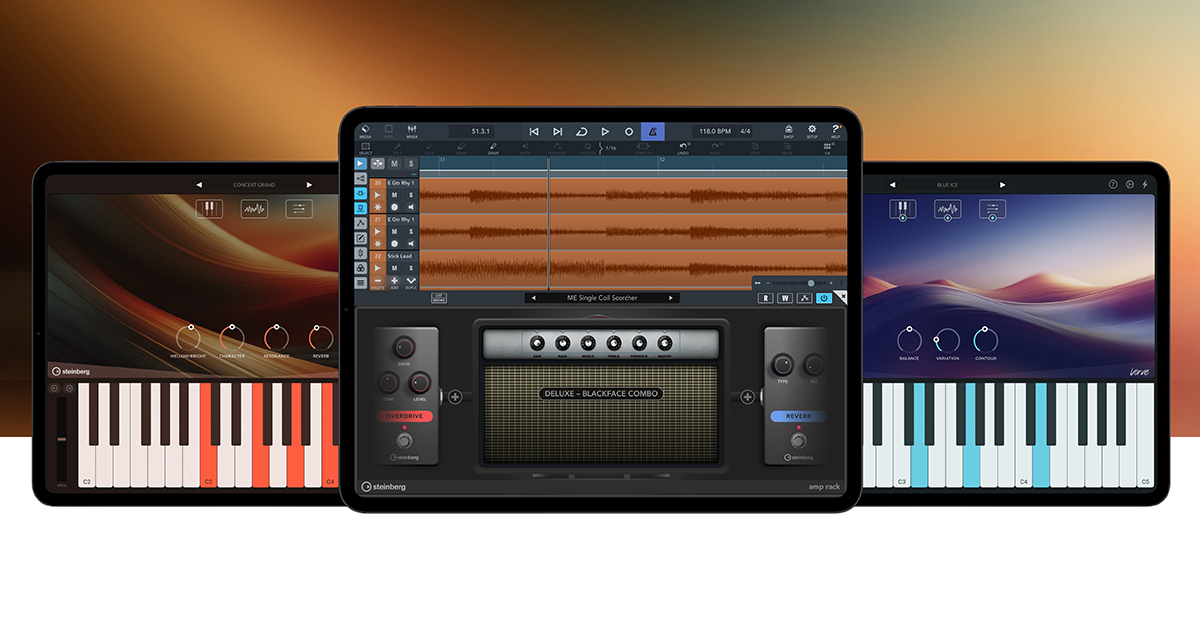
Task: Toggle the metronome click
Action: click(x=654, y=130)
